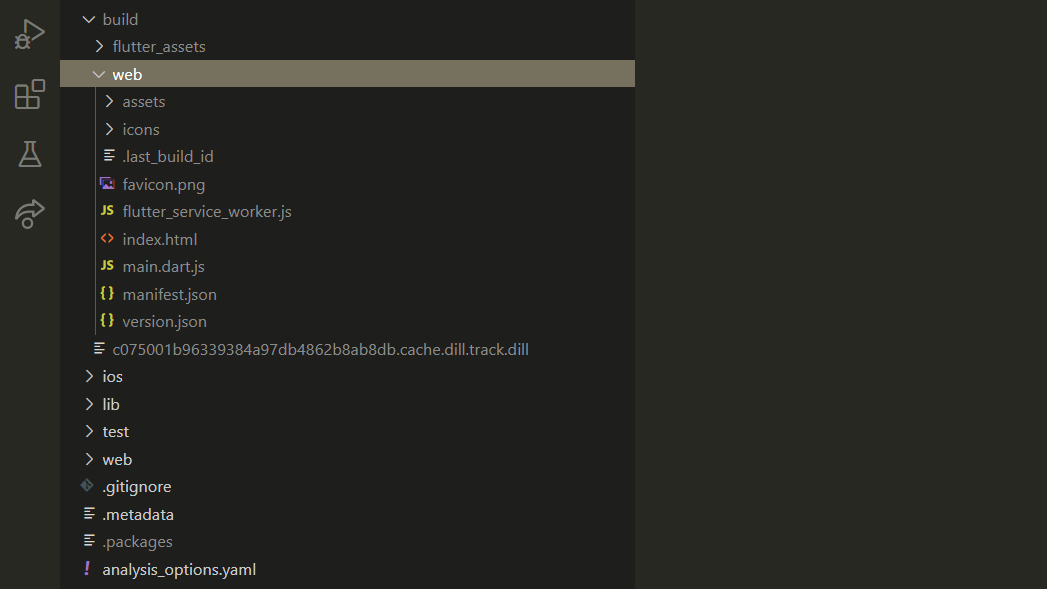
Task: Expand the assets folder chevron
Action: click(109, 101)
